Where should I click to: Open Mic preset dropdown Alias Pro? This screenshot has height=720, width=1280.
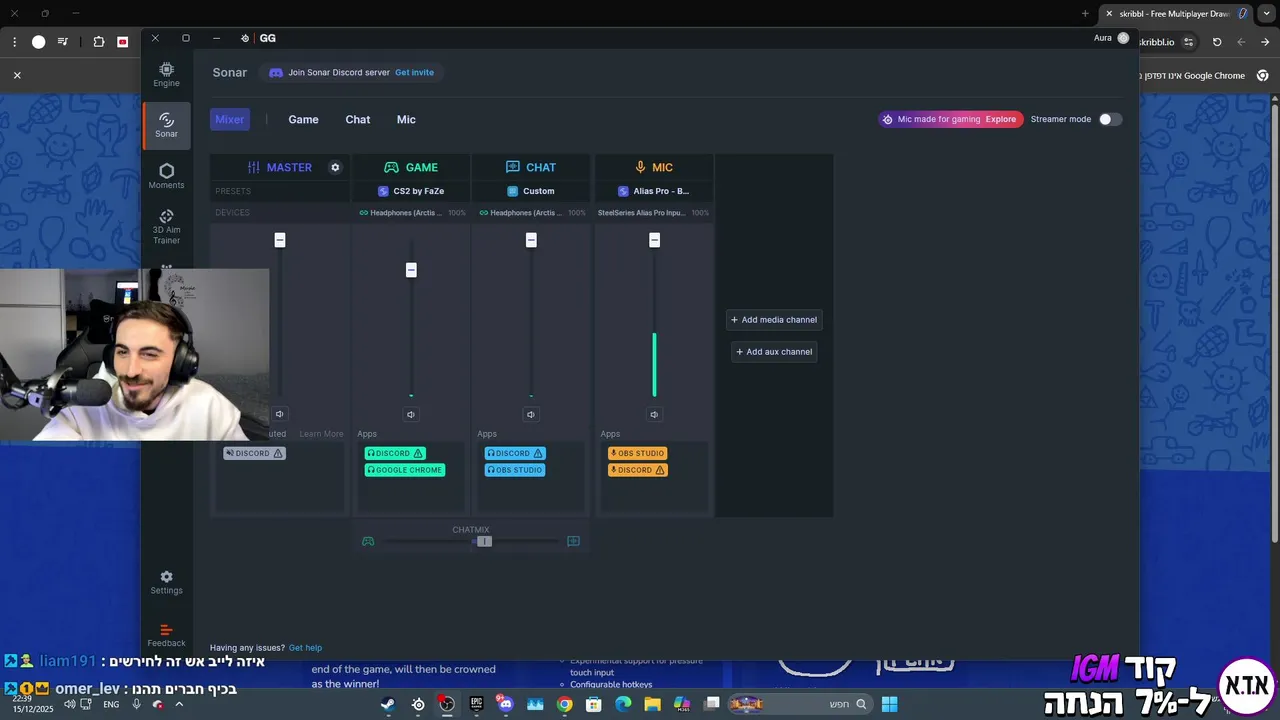pos(654,191)
